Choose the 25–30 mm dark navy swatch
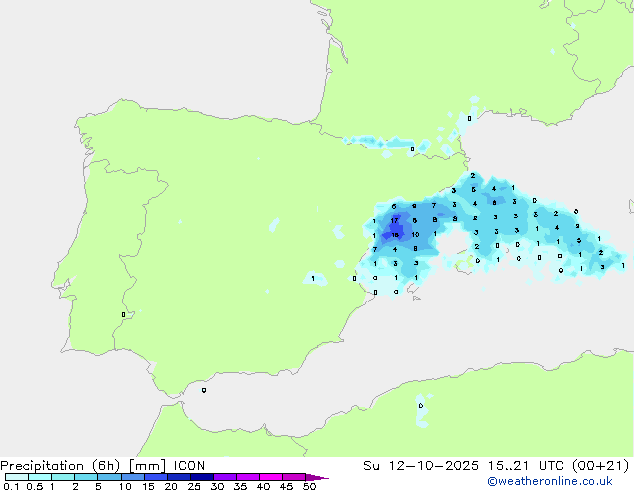Screen dimensions: 634x490 click(202, 477)
